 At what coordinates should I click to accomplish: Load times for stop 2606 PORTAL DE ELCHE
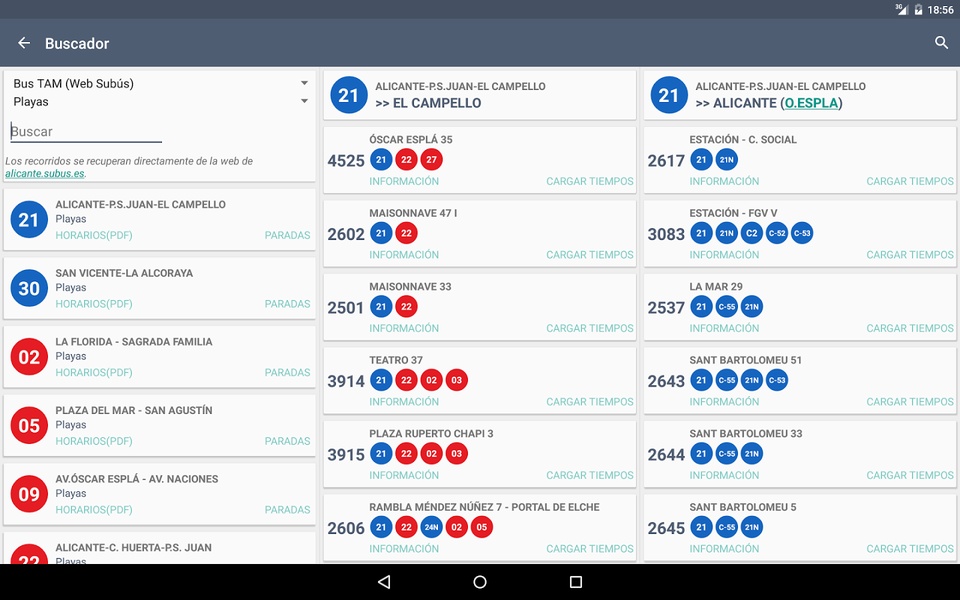pyautogui.click(x=590, y=549)
